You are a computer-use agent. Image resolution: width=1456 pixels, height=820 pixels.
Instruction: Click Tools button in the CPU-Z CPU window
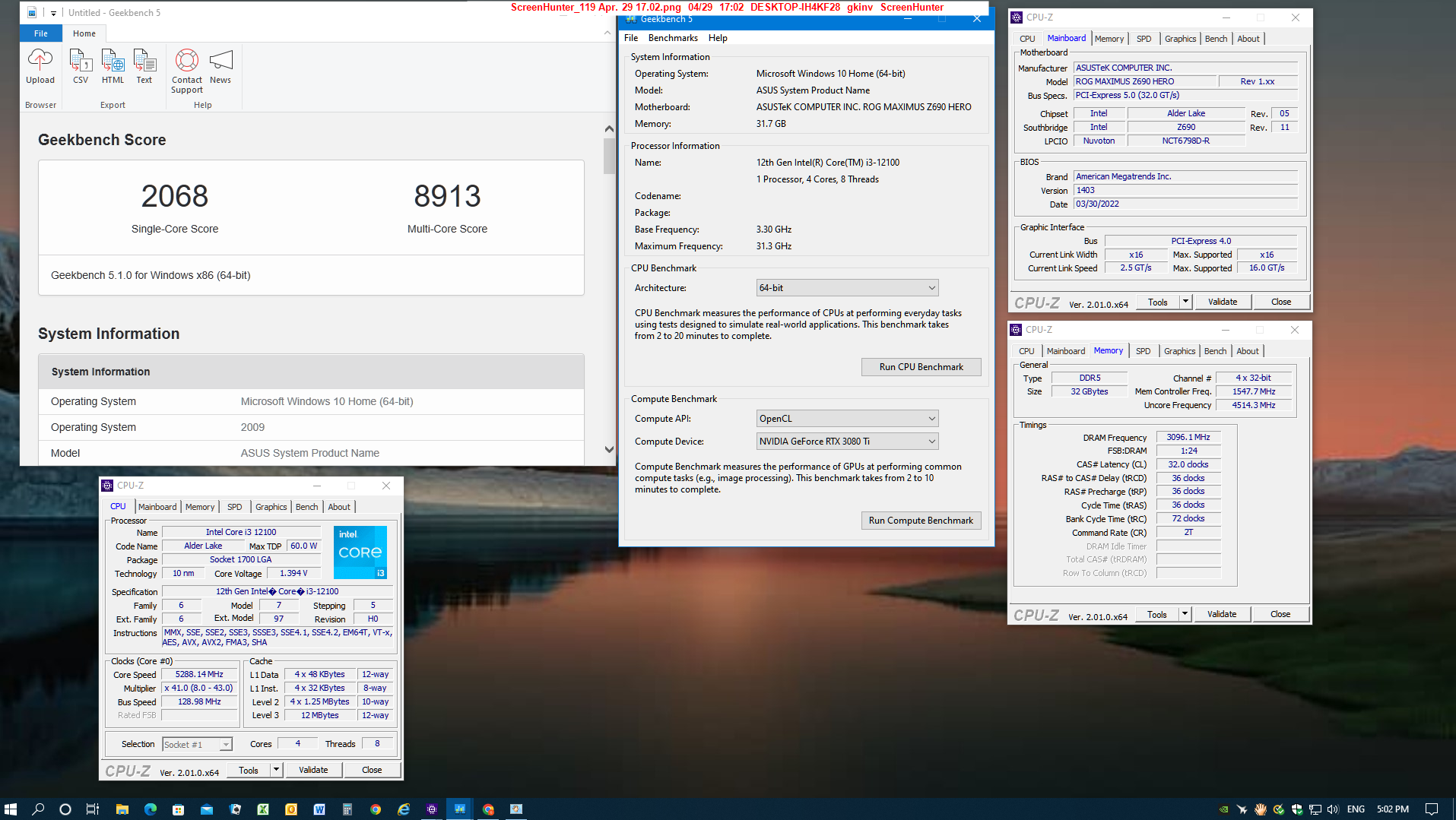pos(249,770)
